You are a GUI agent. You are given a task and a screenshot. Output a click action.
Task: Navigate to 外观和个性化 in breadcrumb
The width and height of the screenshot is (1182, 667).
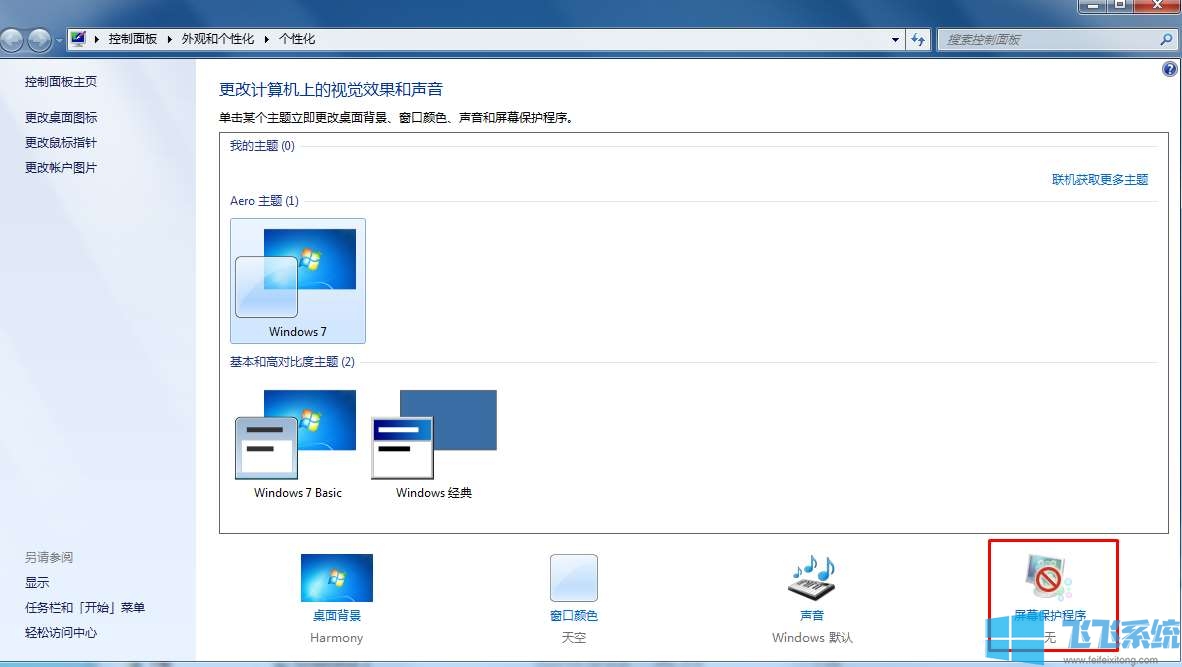point(218,39)
